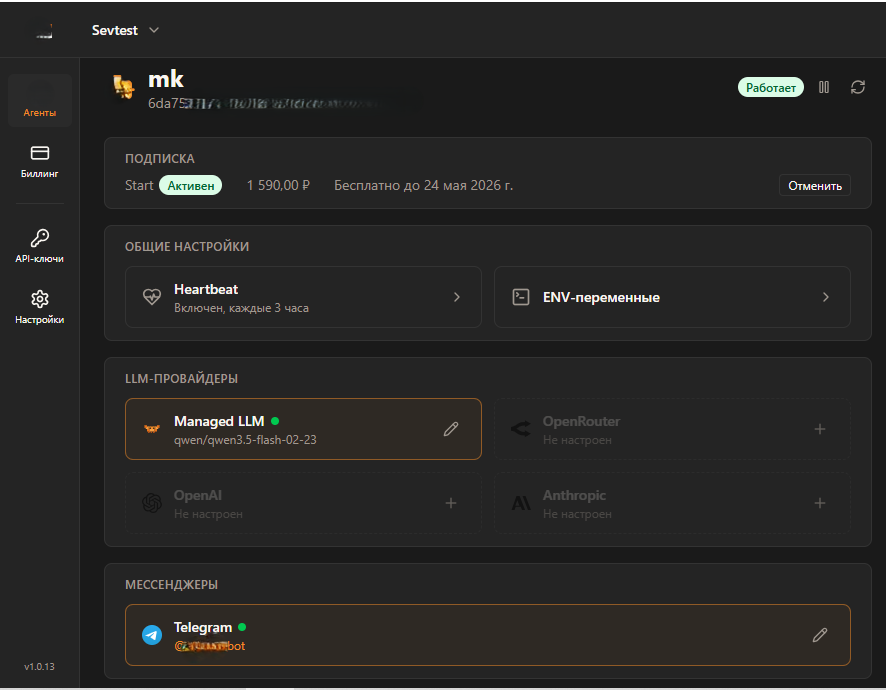Click text Бесплатно до 24 мая 2026 г.
886x690 pixels.
click(x=424, y=185)
